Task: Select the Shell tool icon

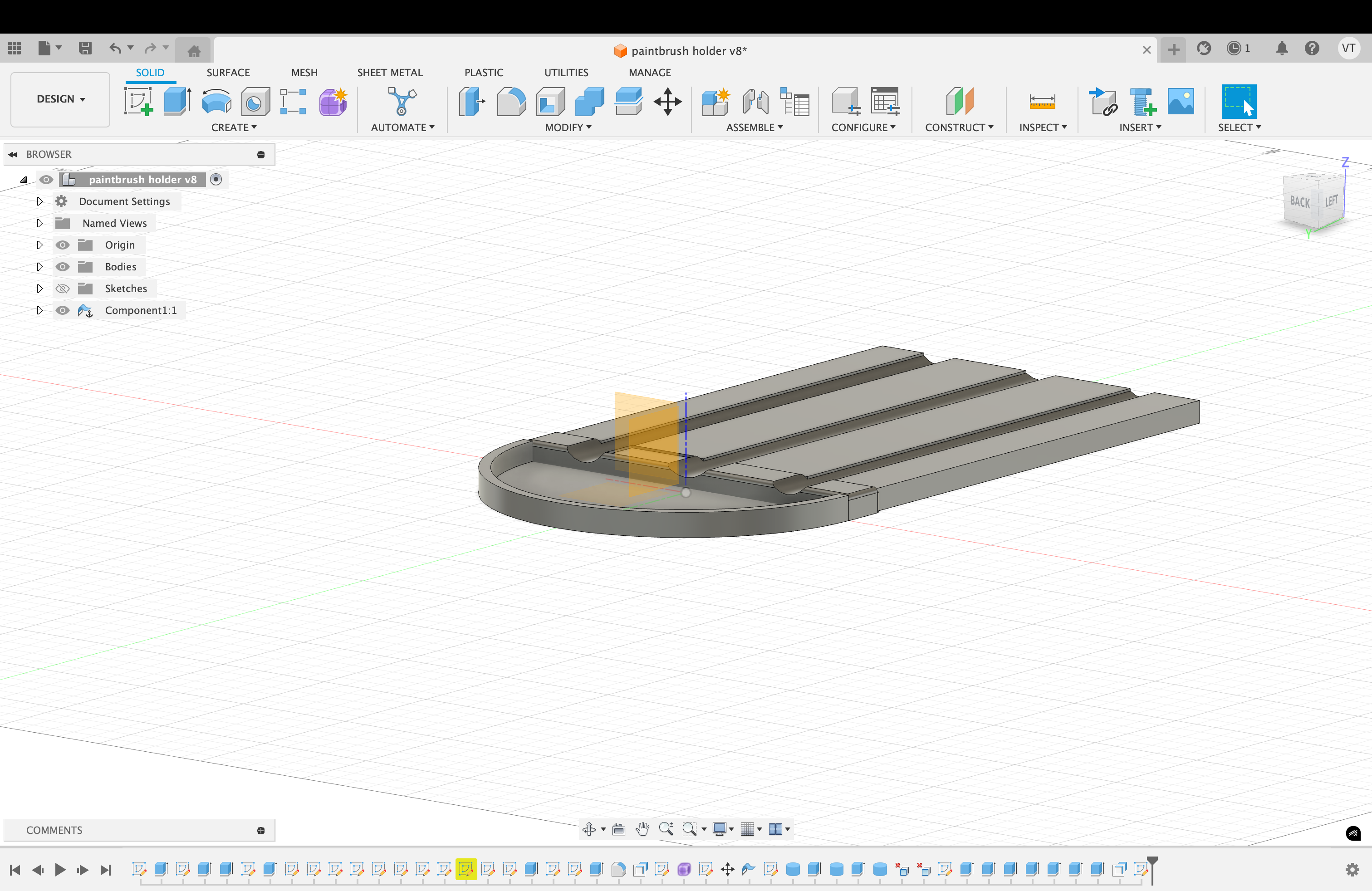Action: (x=550, y=102)
